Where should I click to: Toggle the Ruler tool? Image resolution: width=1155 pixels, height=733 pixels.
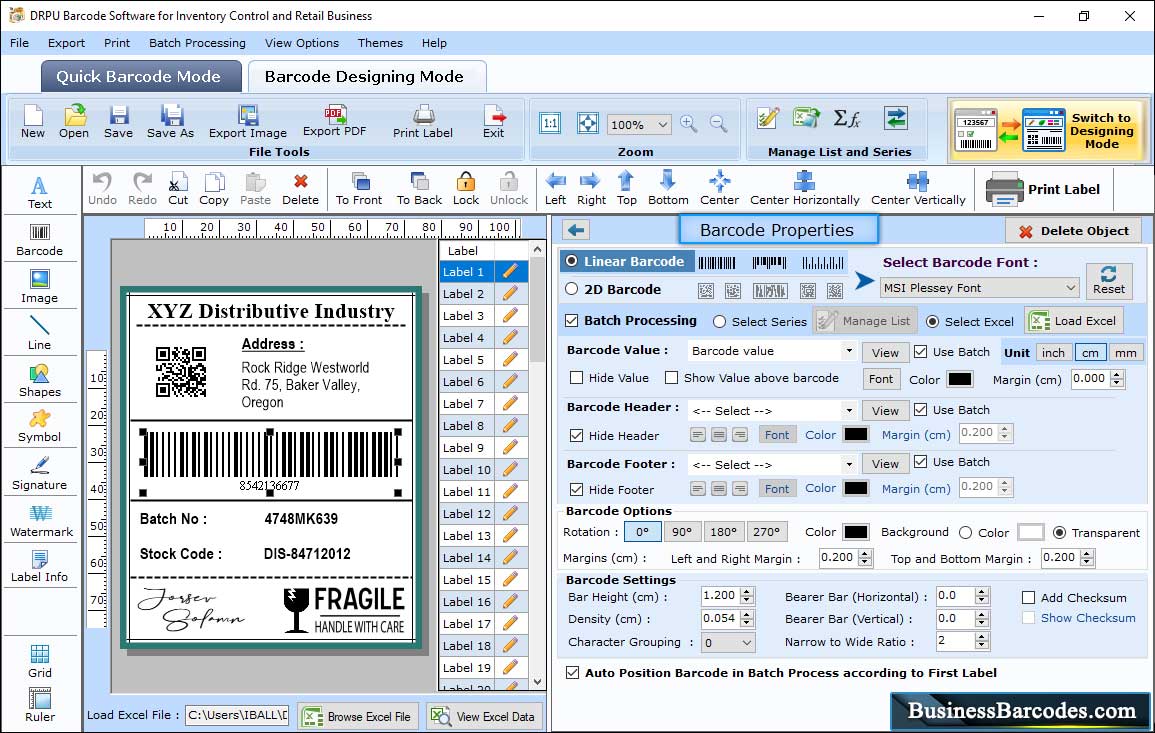(40, 706)
